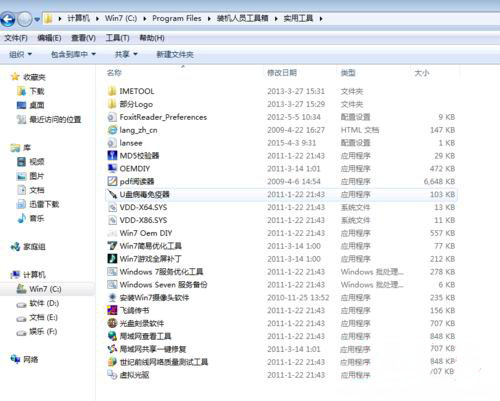500x401 pixels.
Task: Open the 查看(V) menu
Action: click(x=83, y=38)
